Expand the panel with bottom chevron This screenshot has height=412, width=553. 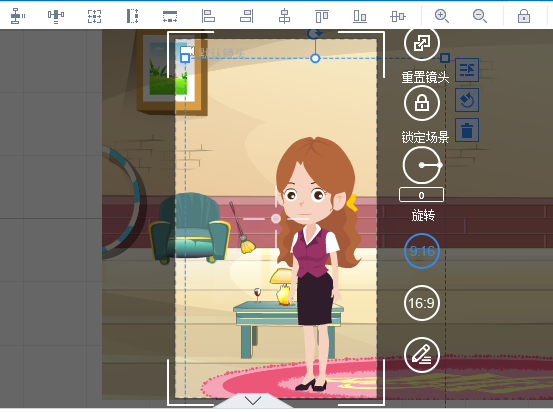(x=253, y=401)
